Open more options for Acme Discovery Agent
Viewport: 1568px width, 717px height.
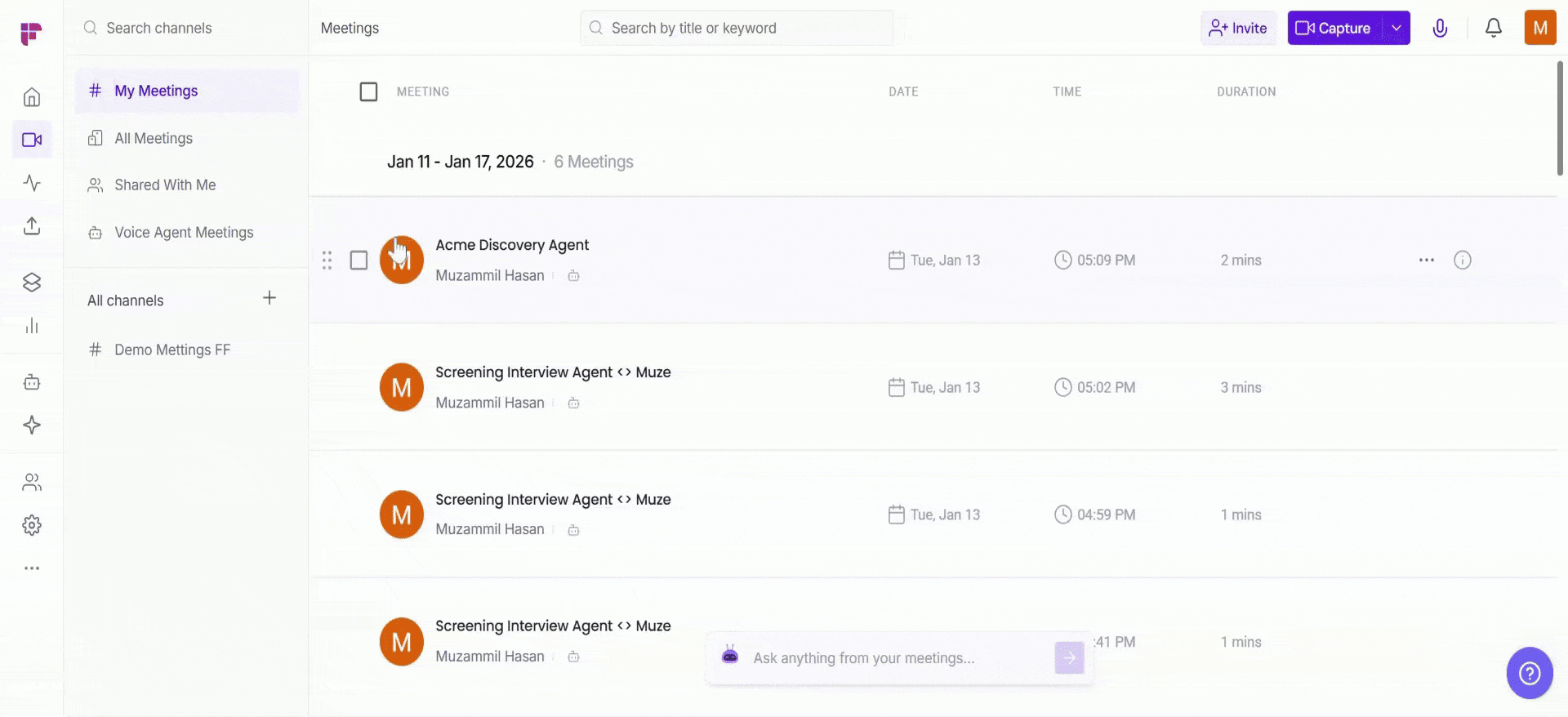click(1427, 260)
